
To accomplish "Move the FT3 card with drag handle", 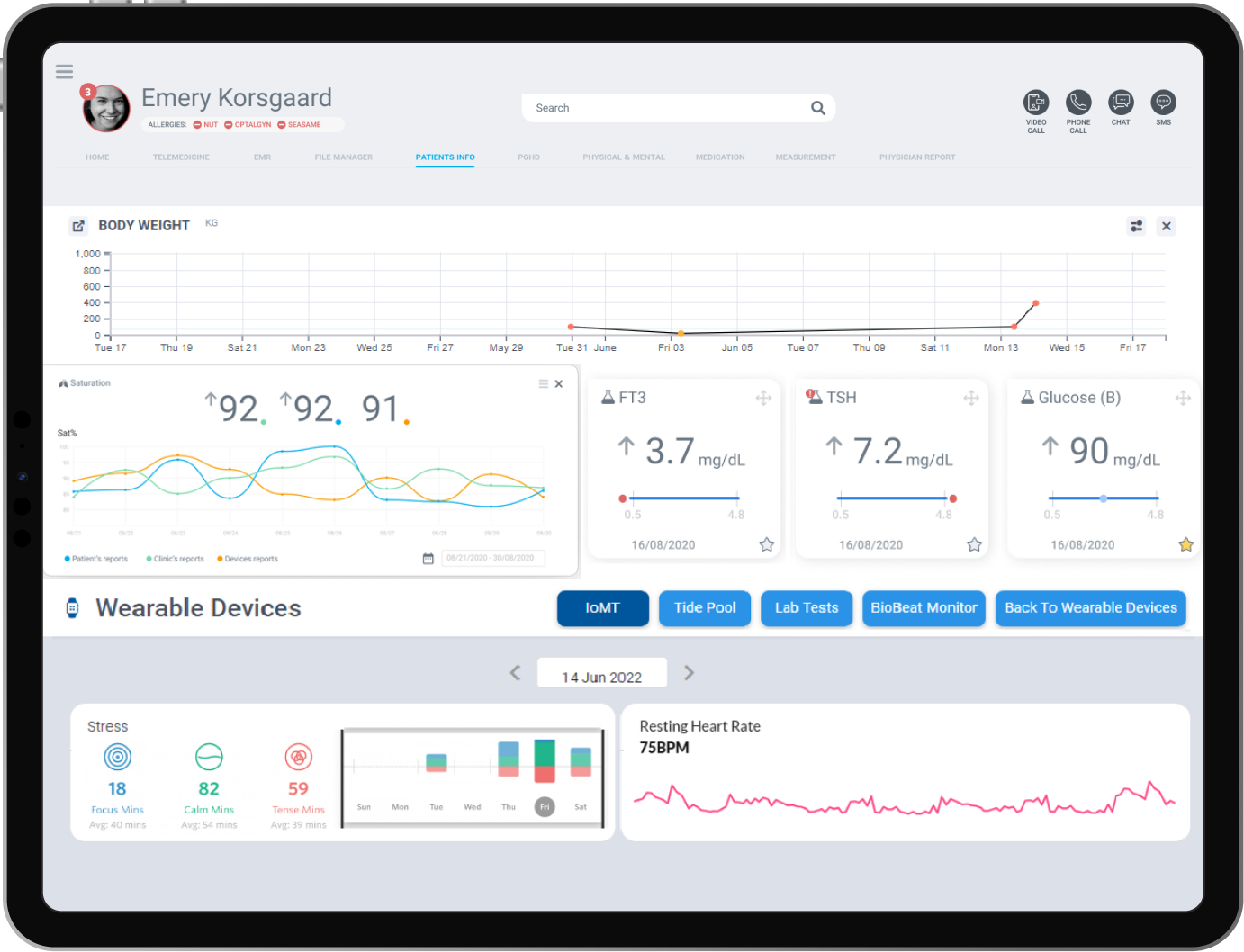I will [x=763, y=398].
